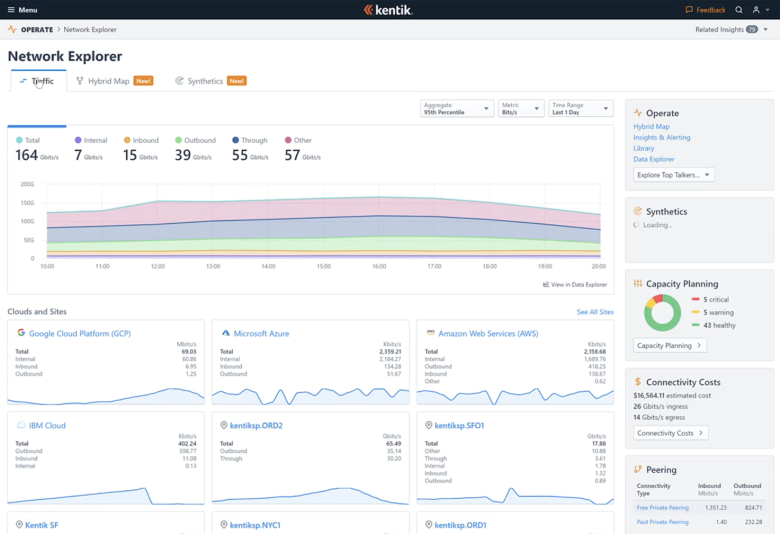Open the Paid Private Peering link
Viewport: 780px width, 534px height.
pyautogui.click(x=663, y=522)
